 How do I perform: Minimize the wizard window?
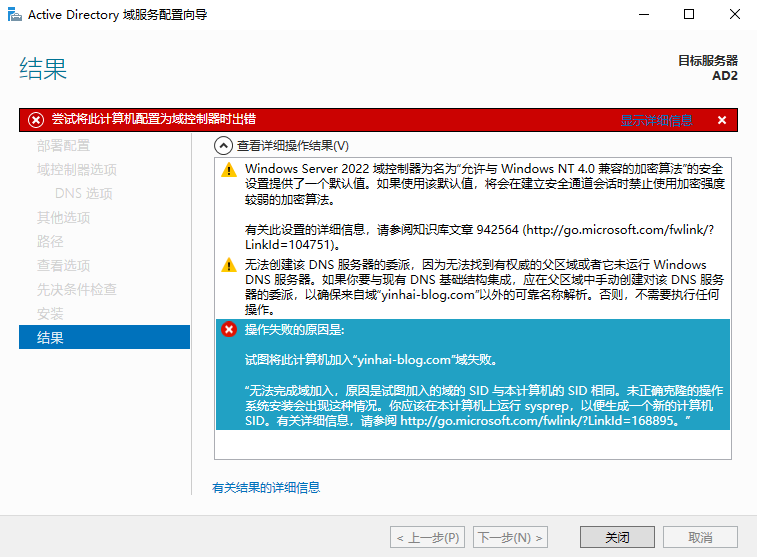click(x=644, y=14)
